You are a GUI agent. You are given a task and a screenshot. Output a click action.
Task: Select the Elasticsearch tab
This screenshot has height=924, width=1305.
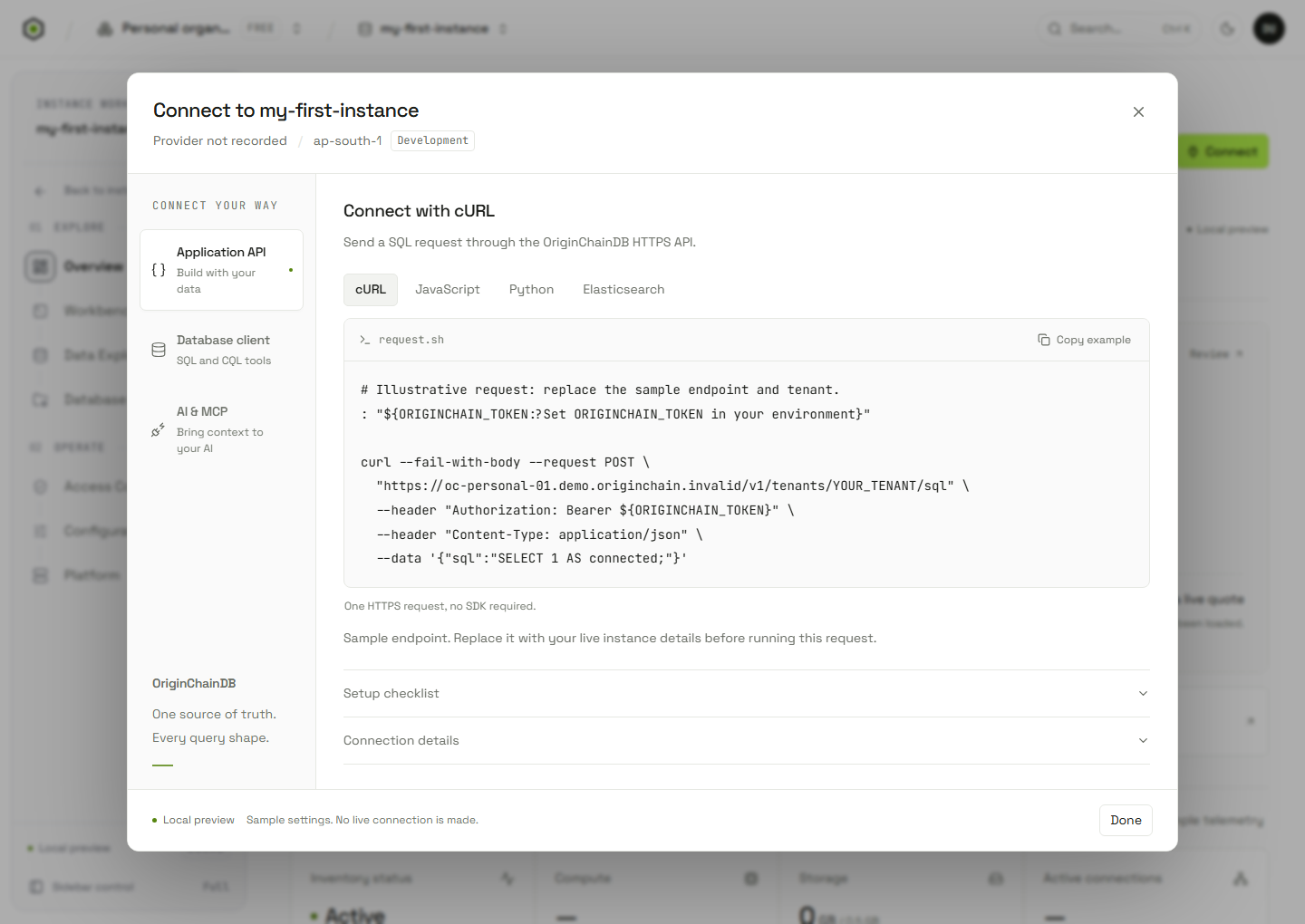pos(623,290)
